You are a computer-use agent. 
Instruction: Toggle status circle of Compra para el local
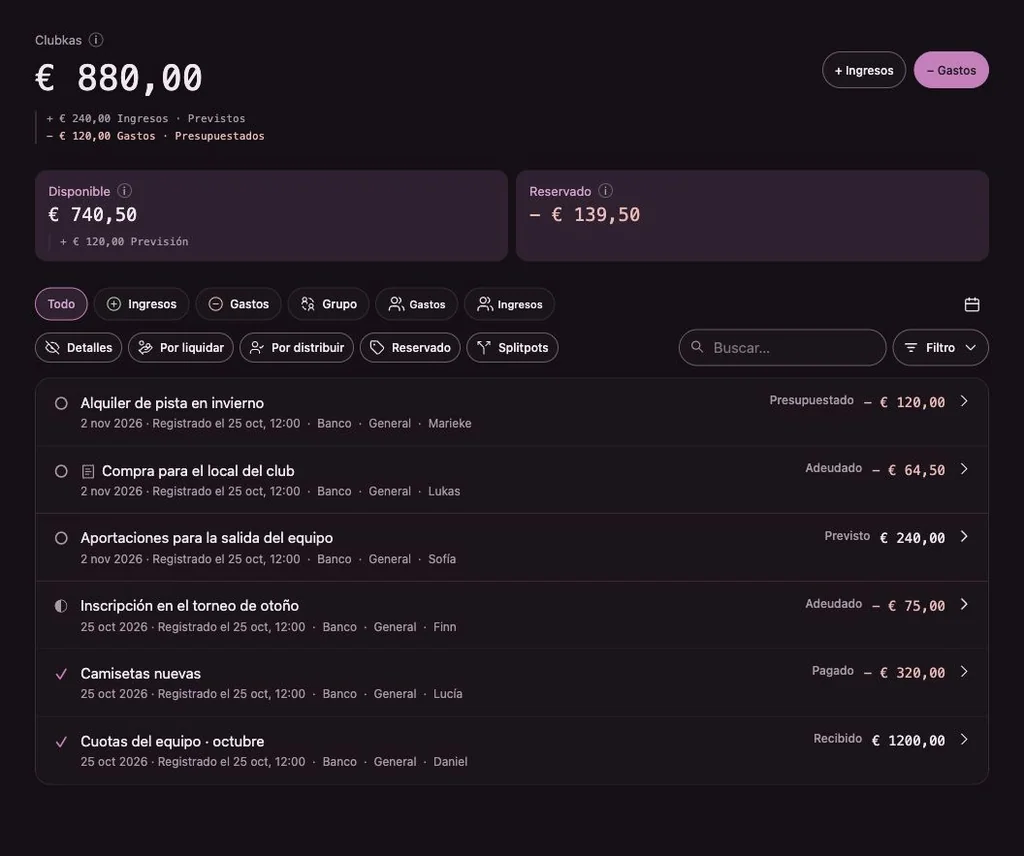point(61,471)
